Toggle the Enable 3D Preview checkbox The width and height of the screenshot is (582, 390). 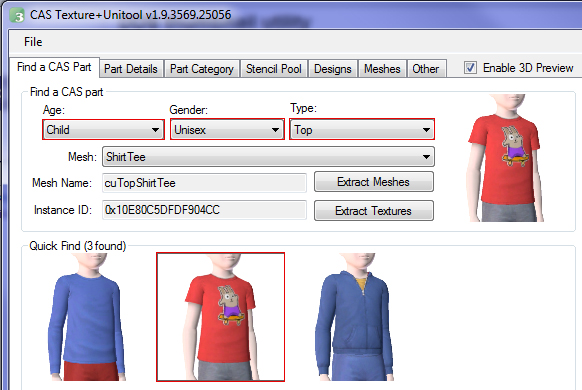470,68
